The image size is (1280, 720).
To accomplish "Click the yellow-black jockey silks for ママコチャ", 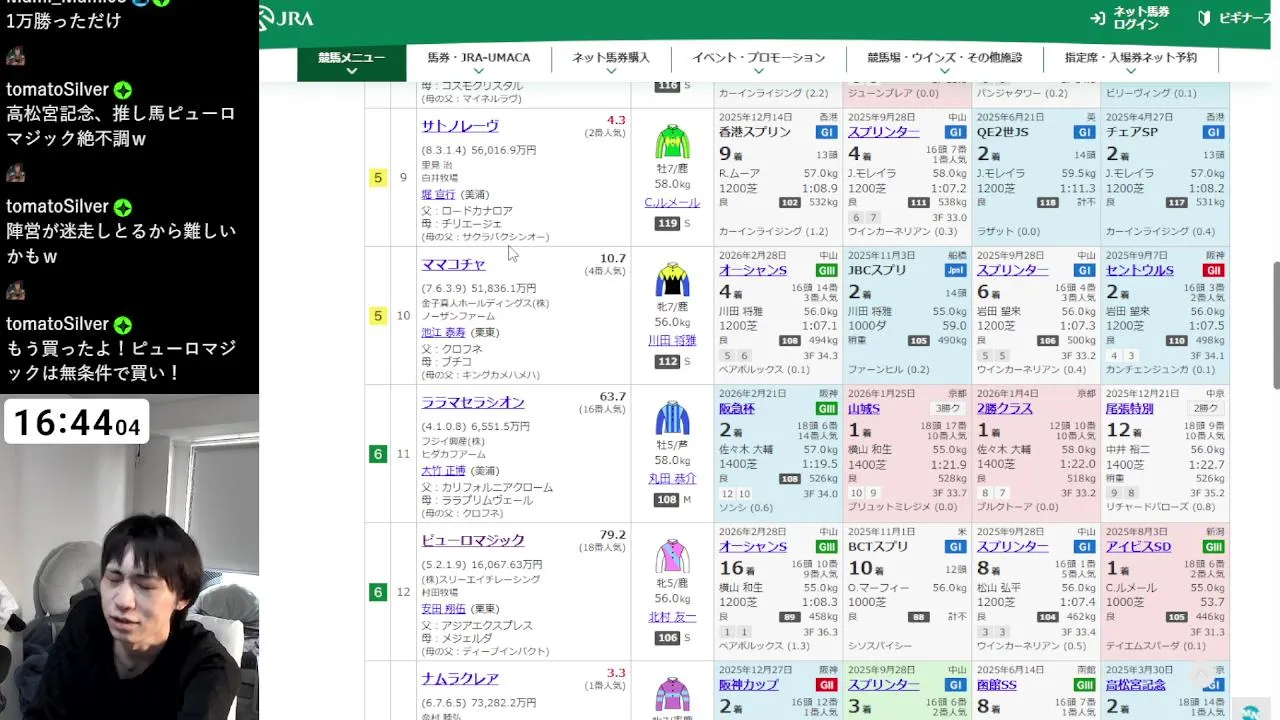I will (x=672, y=279).
